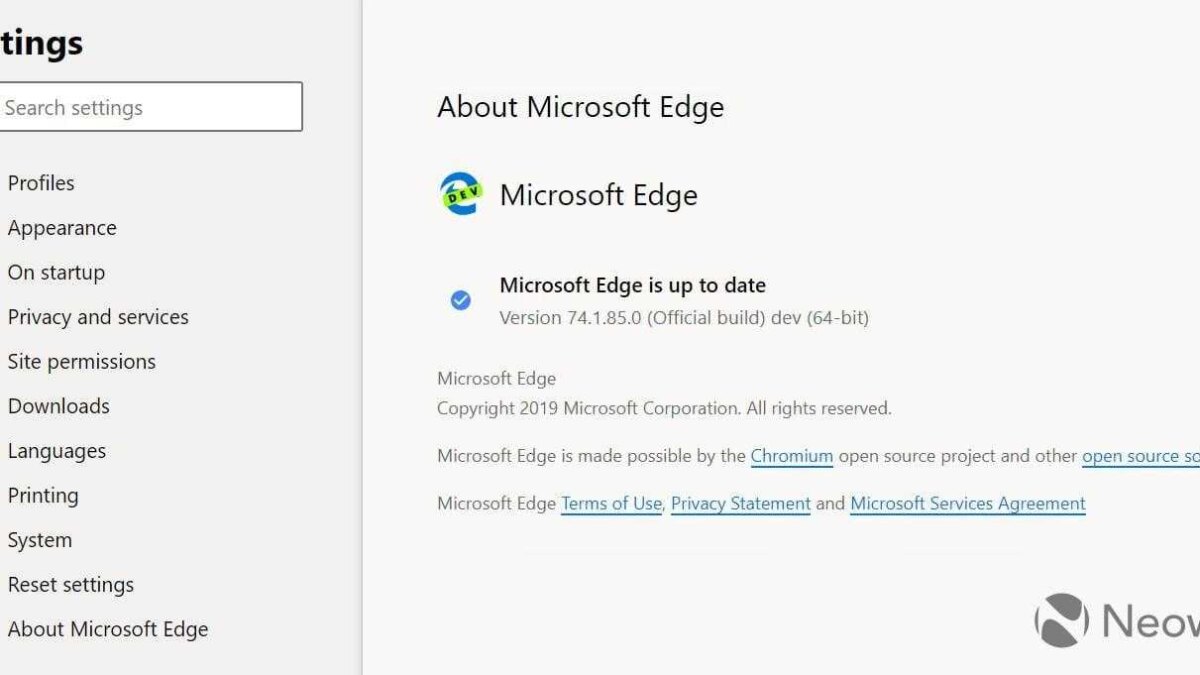Open the System settings section

(x=40, y=539)
